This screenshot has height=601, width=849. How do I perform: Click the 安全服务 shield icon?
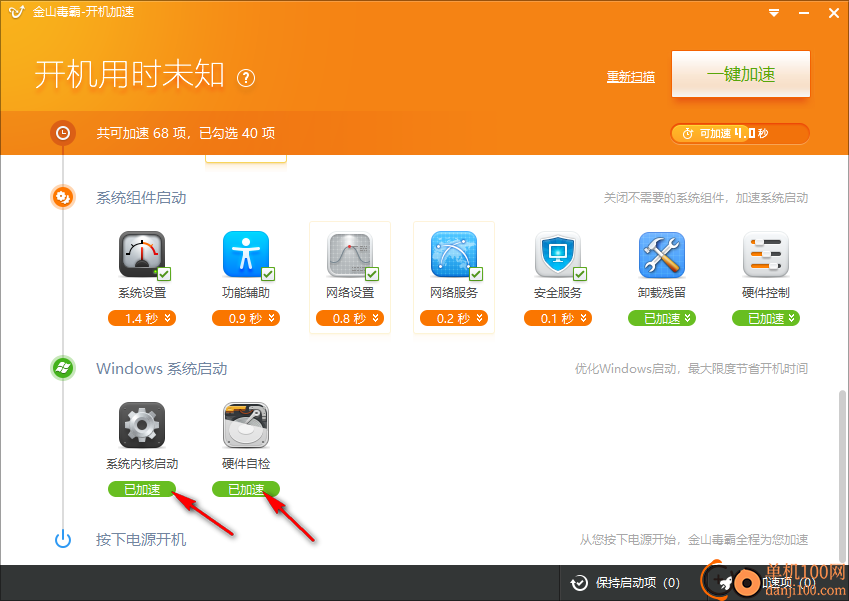[558, 254]
